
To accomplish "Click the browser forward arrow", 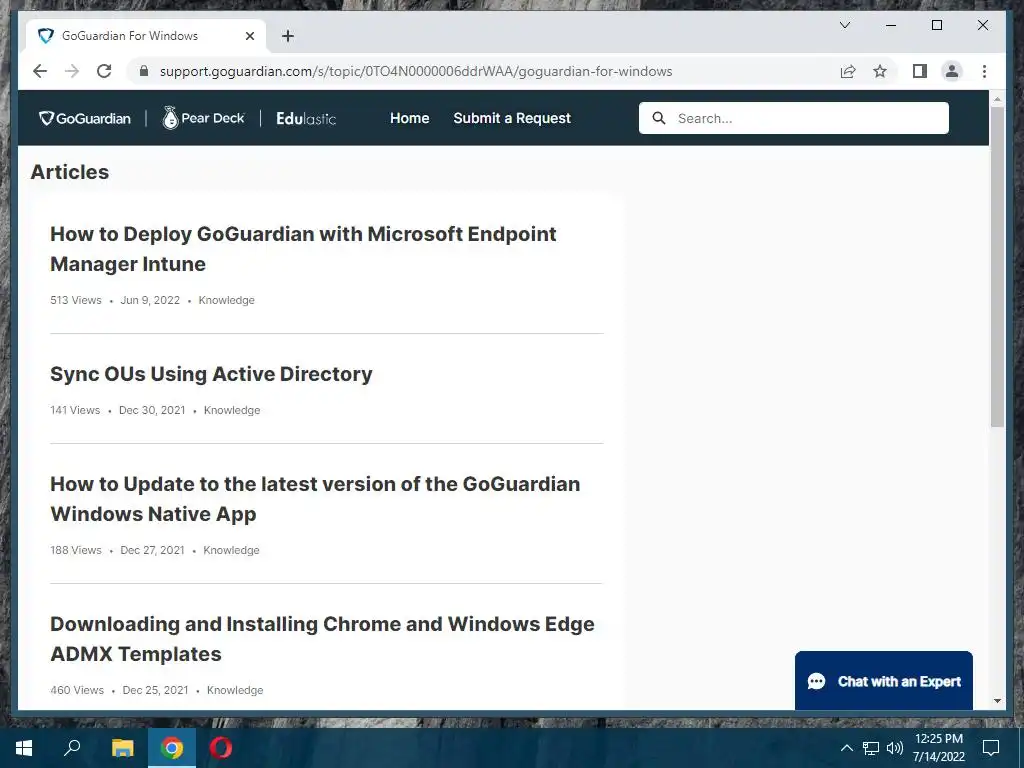I will click(x=72, y=71).
